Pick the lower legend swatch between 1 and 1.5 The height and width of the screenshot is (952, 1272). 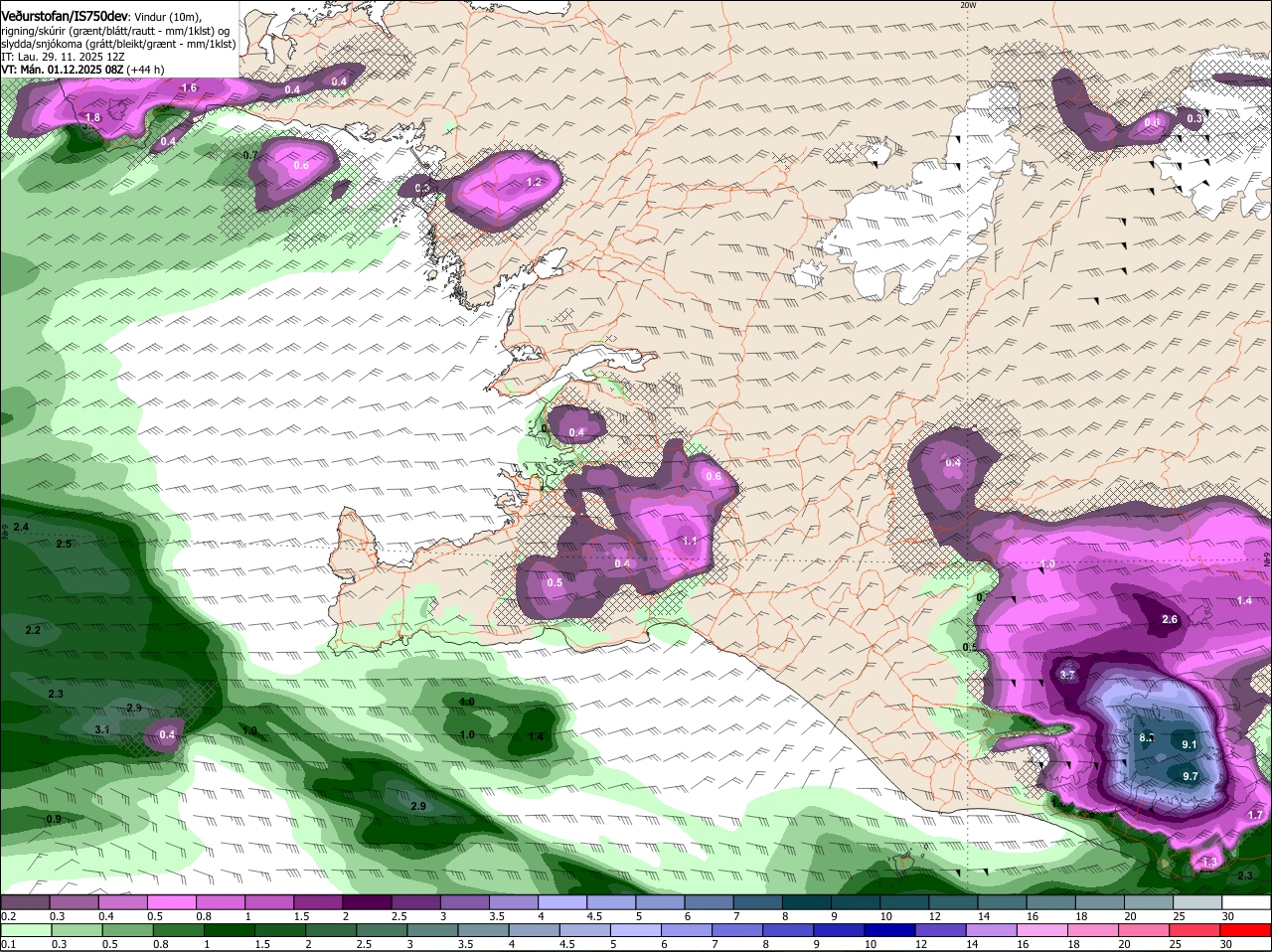click(229, 930)
